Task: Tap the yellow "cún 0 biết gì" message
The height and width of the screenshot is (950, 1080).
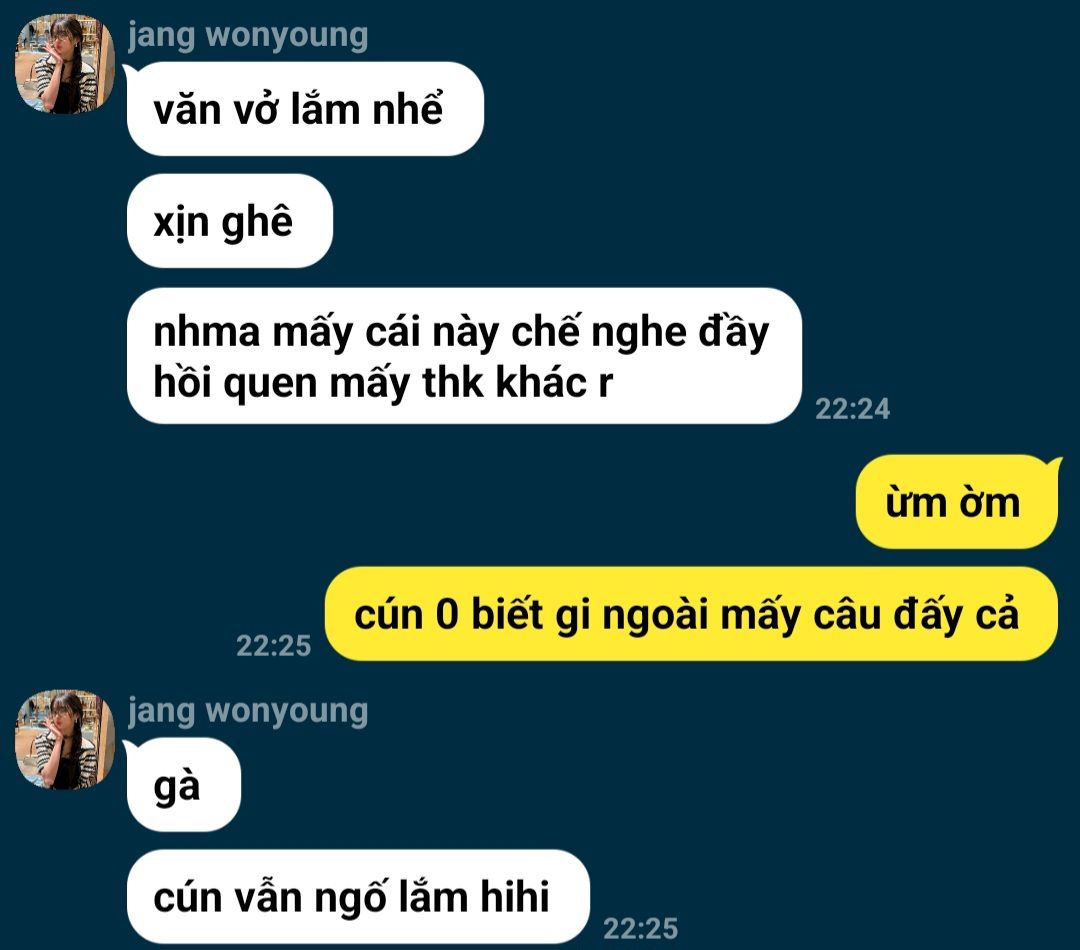Action: (x=691, y=614)
